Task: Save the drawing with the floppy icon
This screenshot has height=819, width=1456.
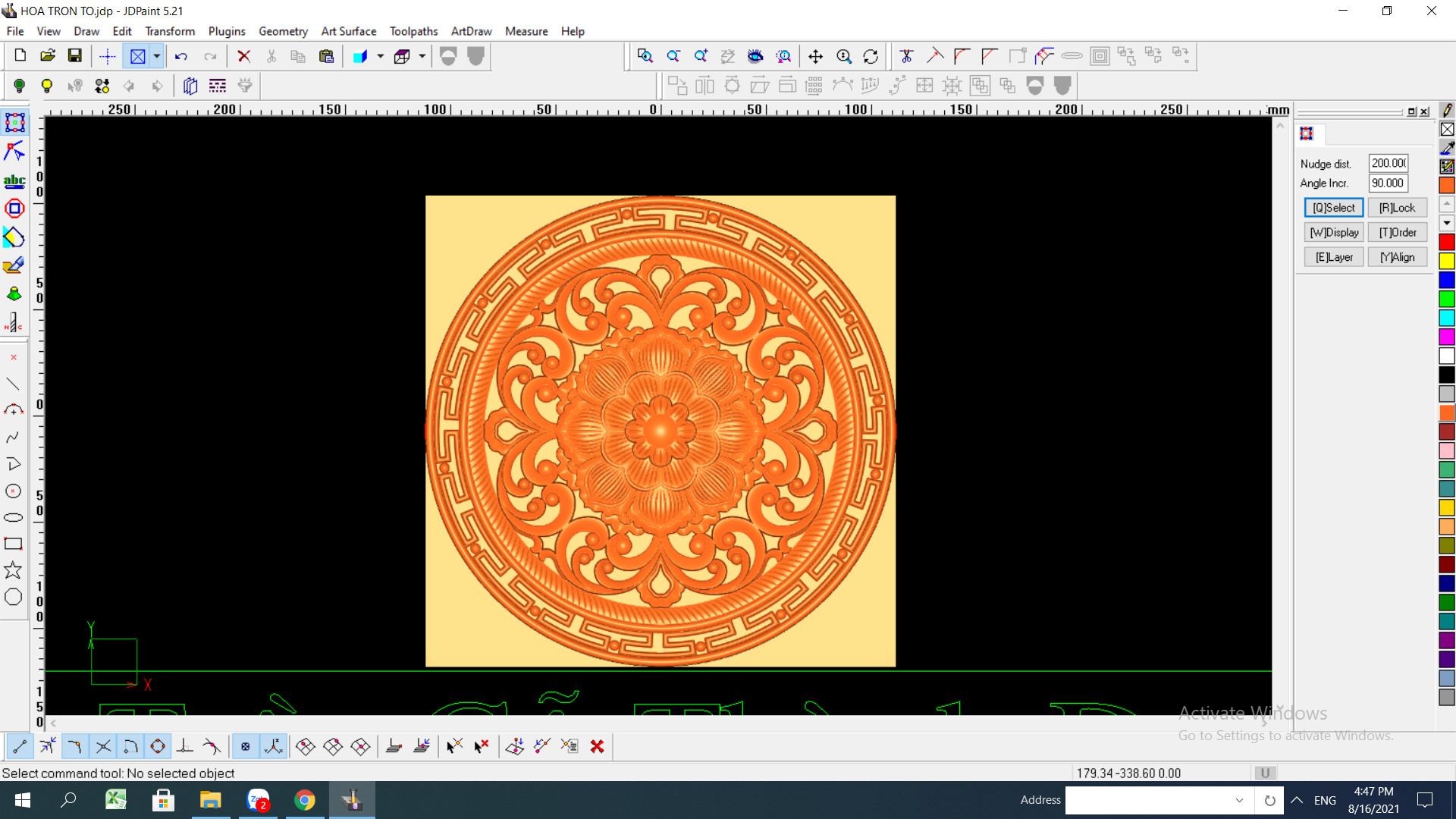Action: click(x=74, y=55)
